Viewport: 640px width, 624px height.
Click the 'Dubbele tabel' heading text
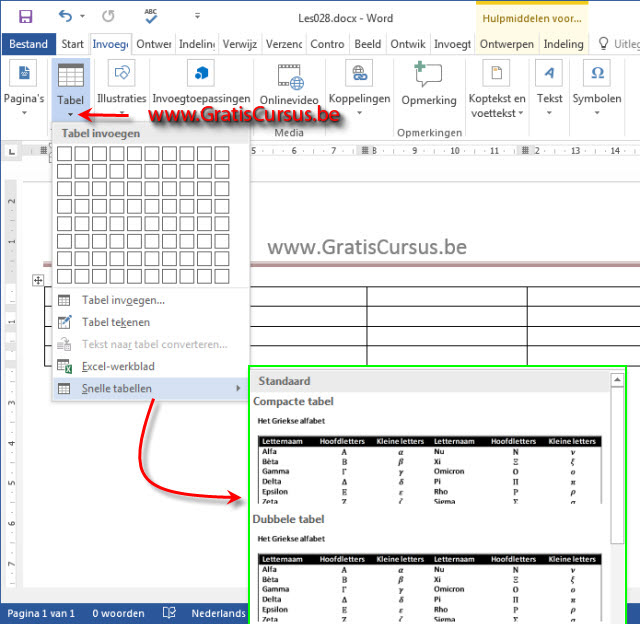click(x=288, y=519)
